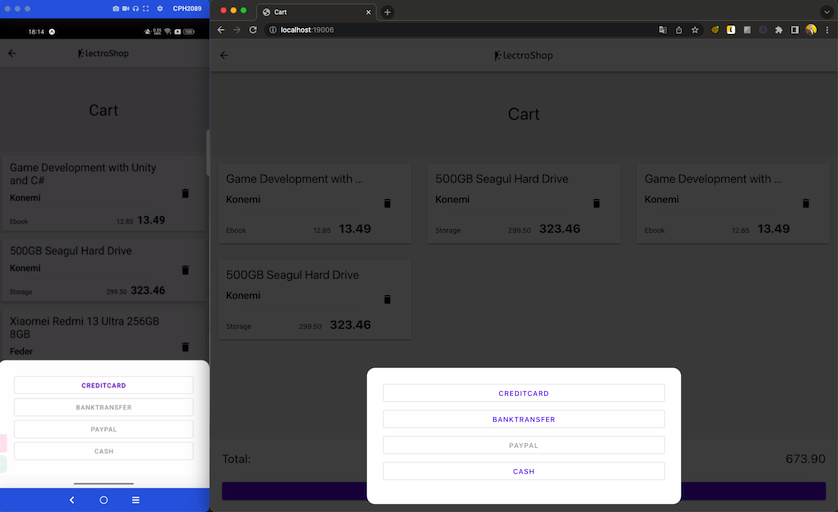The image size is (838, 512).
Task: Click the 18:14 clock in phone status bar
Action: [x=36, y=32]
